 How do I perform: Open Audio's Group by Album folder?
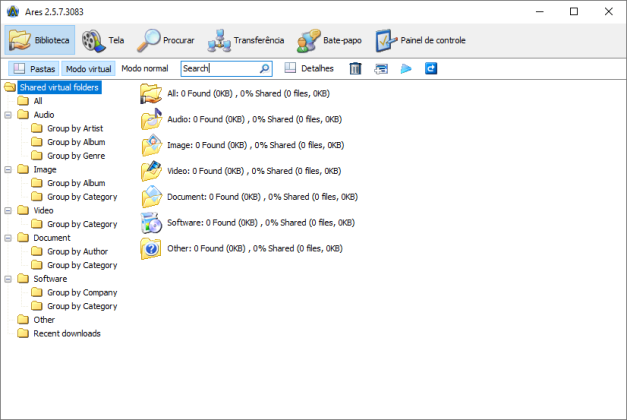76,142
